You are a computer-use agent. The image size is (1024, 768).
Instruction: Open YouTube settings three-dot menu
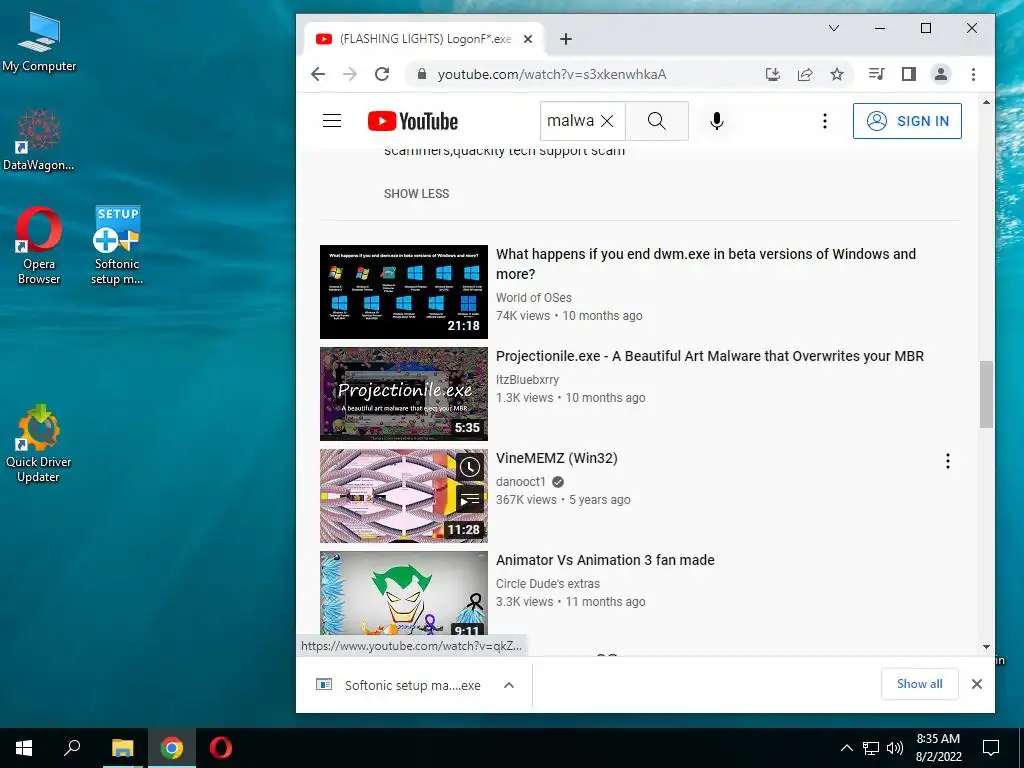(825, 121)
